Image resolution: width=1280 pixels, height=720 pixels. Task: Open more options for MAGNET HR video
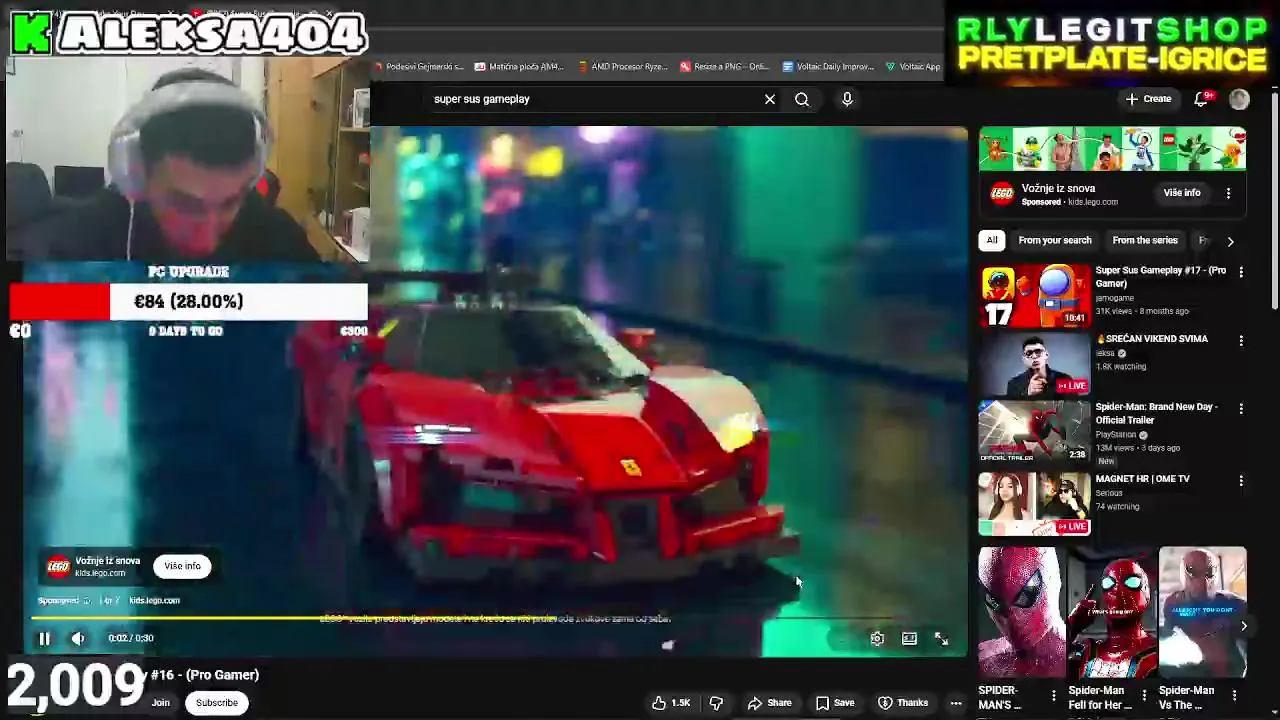1241,481
